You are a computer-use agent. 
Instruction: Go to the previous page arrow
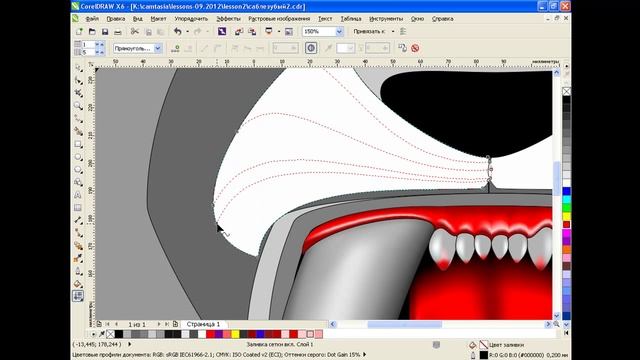(x=116, y=324)
